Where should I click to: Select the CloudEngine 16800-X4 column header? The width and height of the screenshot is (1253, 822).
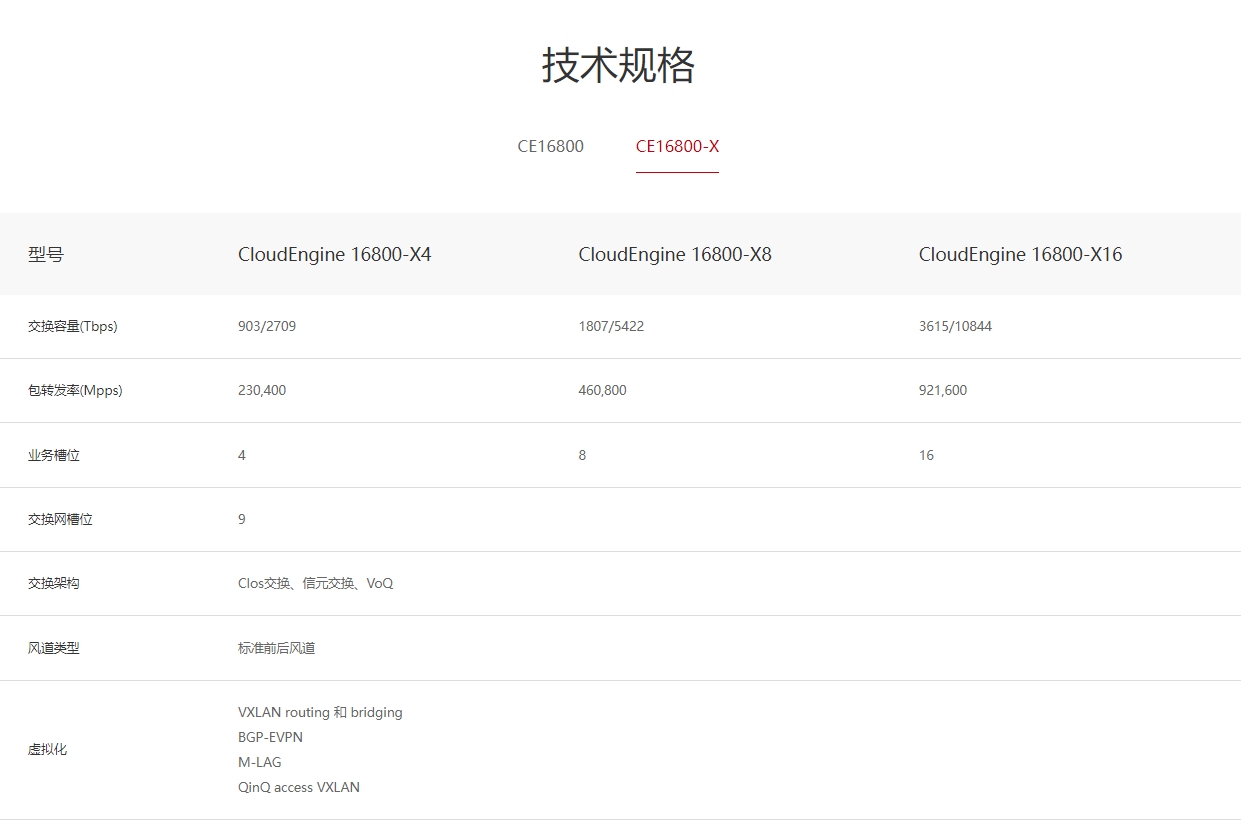335,254
